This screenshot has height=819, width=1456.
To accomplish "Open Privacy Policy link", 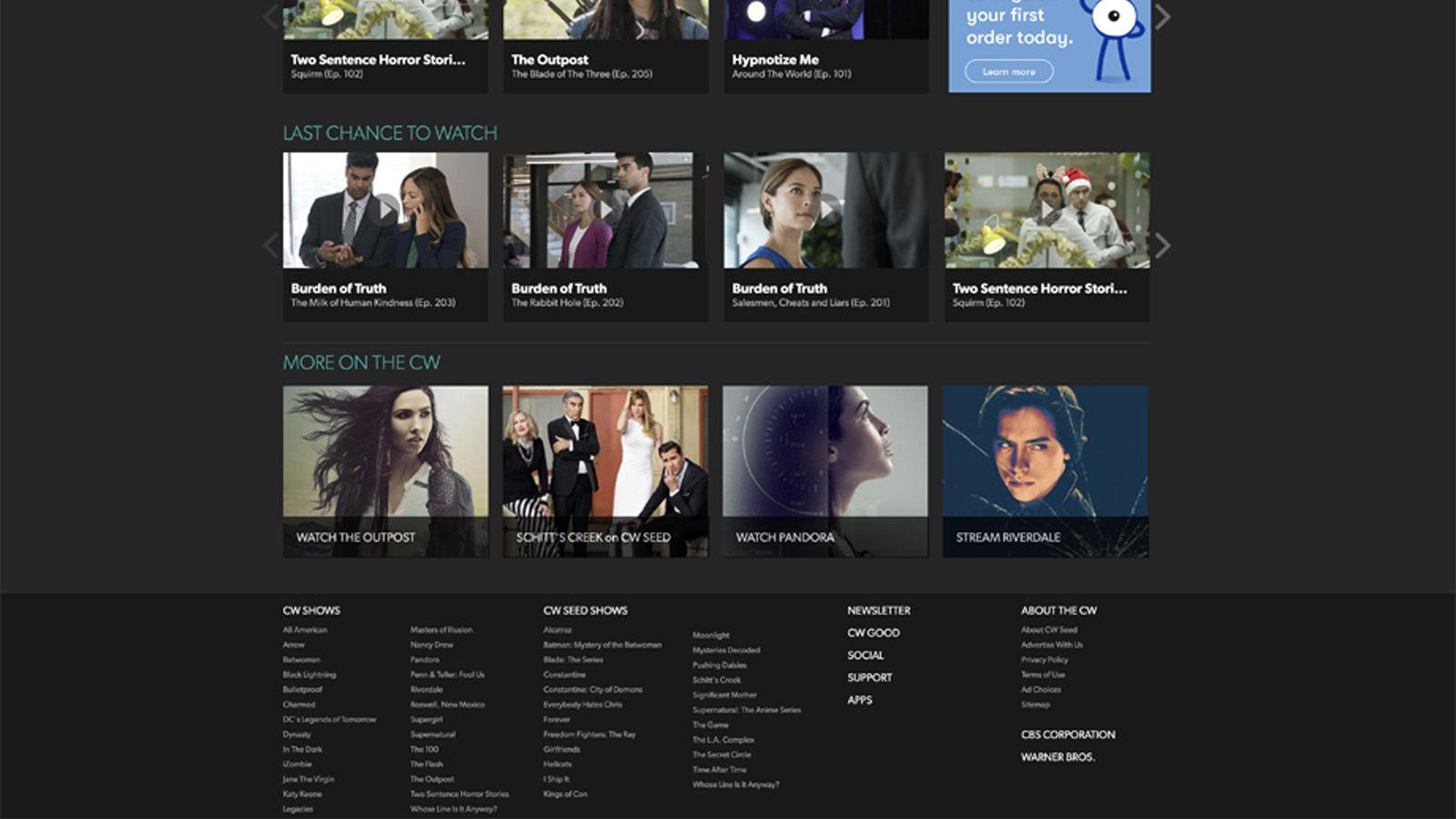I will 1045,660.
